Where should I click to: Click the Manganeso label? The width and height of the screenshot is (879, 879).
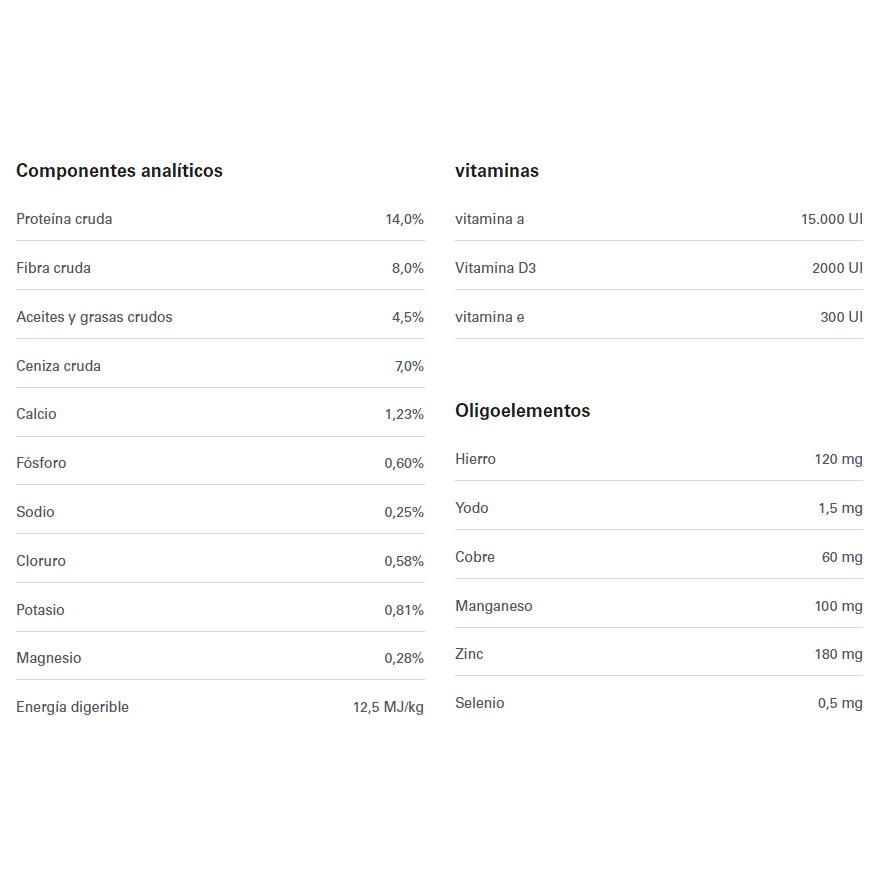493,606
